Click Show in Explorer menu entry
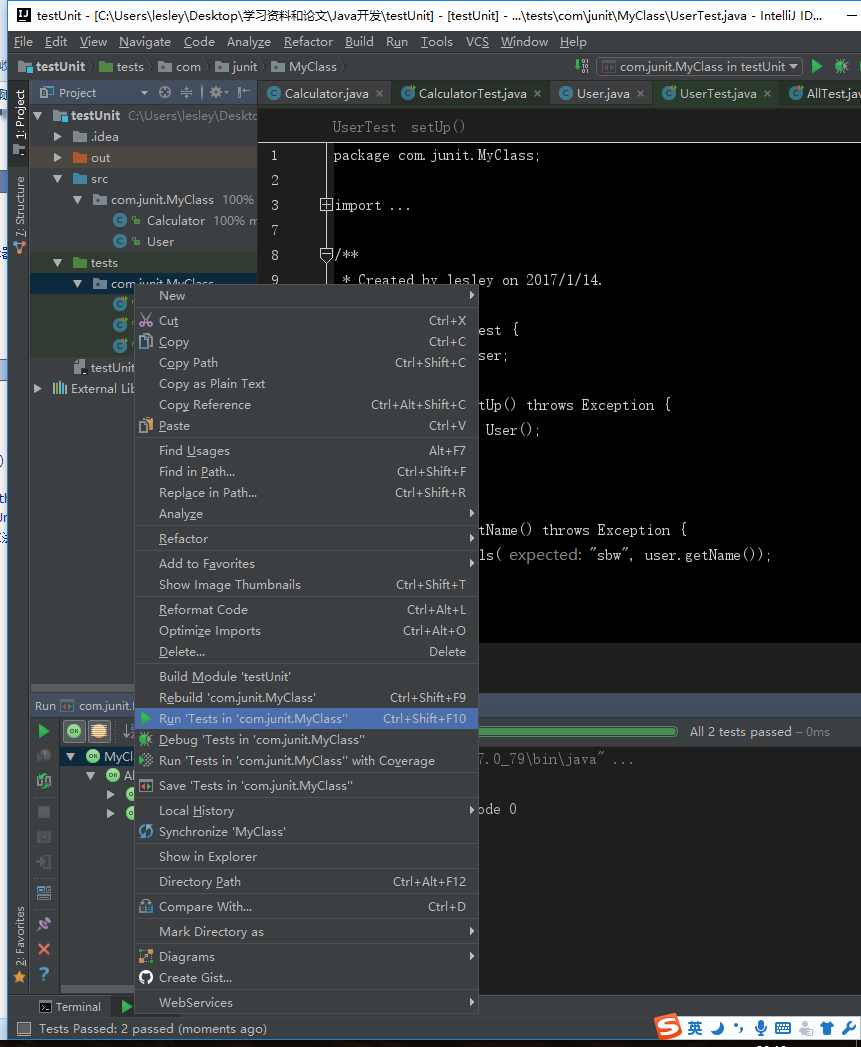 [307, 856]
